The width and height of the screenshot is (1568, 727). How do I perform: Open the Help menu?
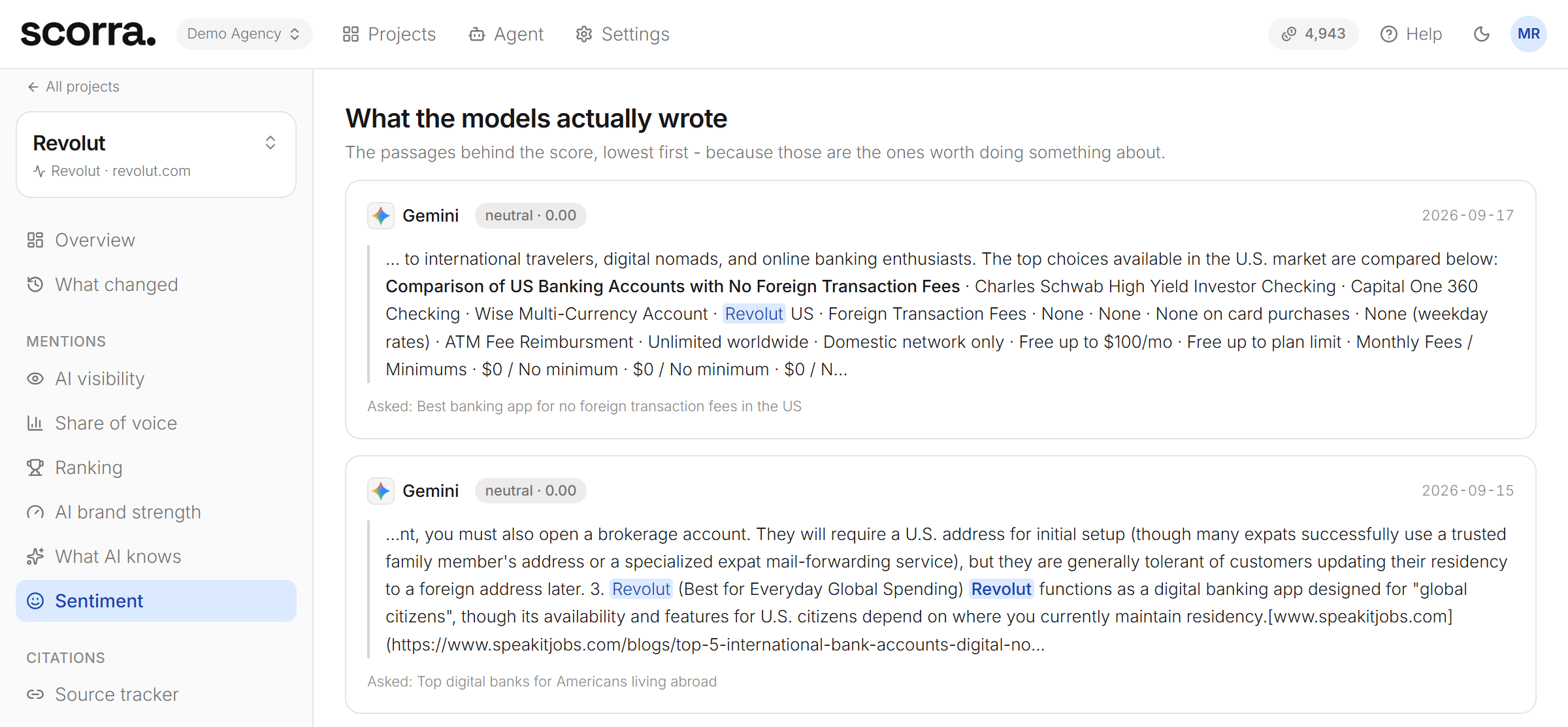click(1411, 34)
